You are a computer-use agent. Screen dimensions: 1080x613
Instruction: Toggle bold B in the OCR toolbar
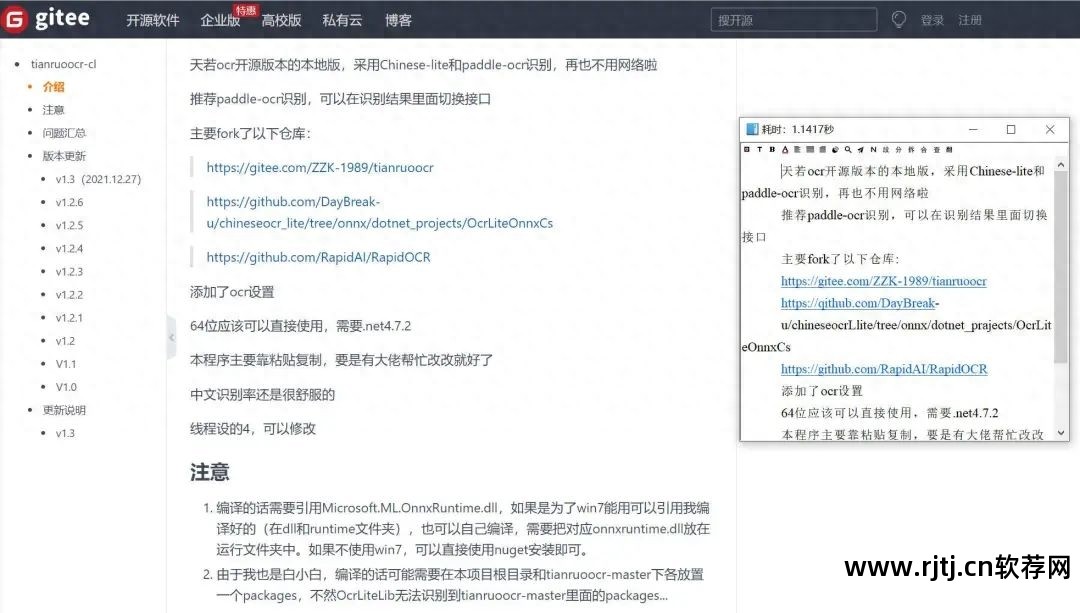772,149
